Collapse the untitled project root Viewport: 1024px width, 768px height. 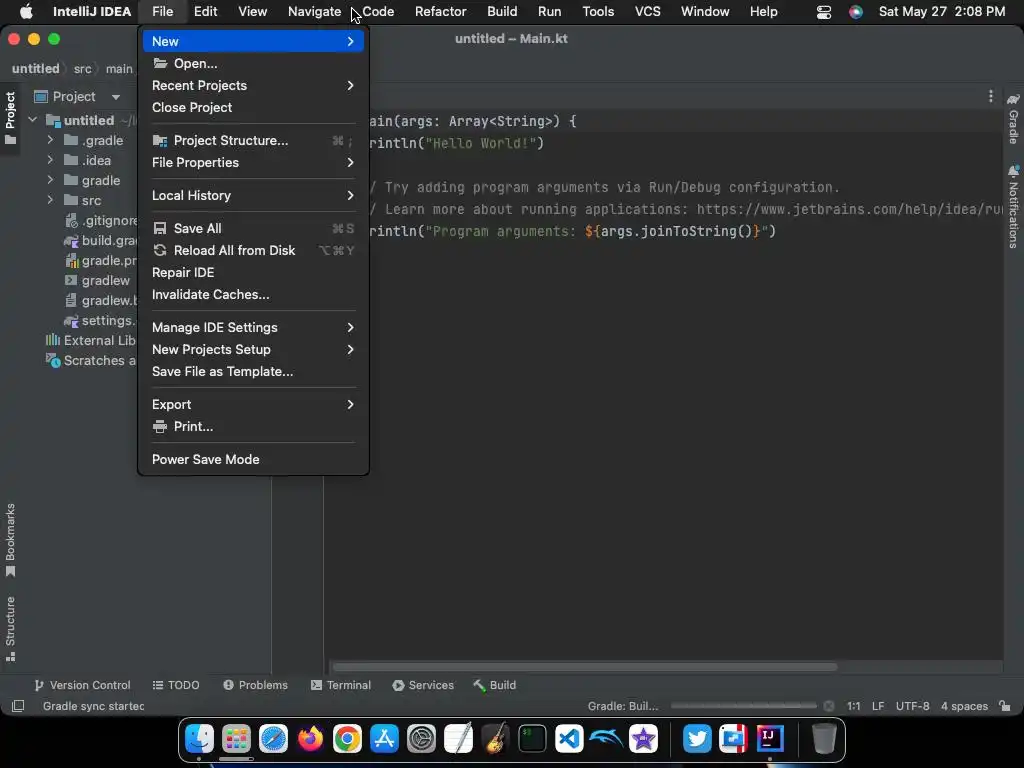(x=33, y=120)
